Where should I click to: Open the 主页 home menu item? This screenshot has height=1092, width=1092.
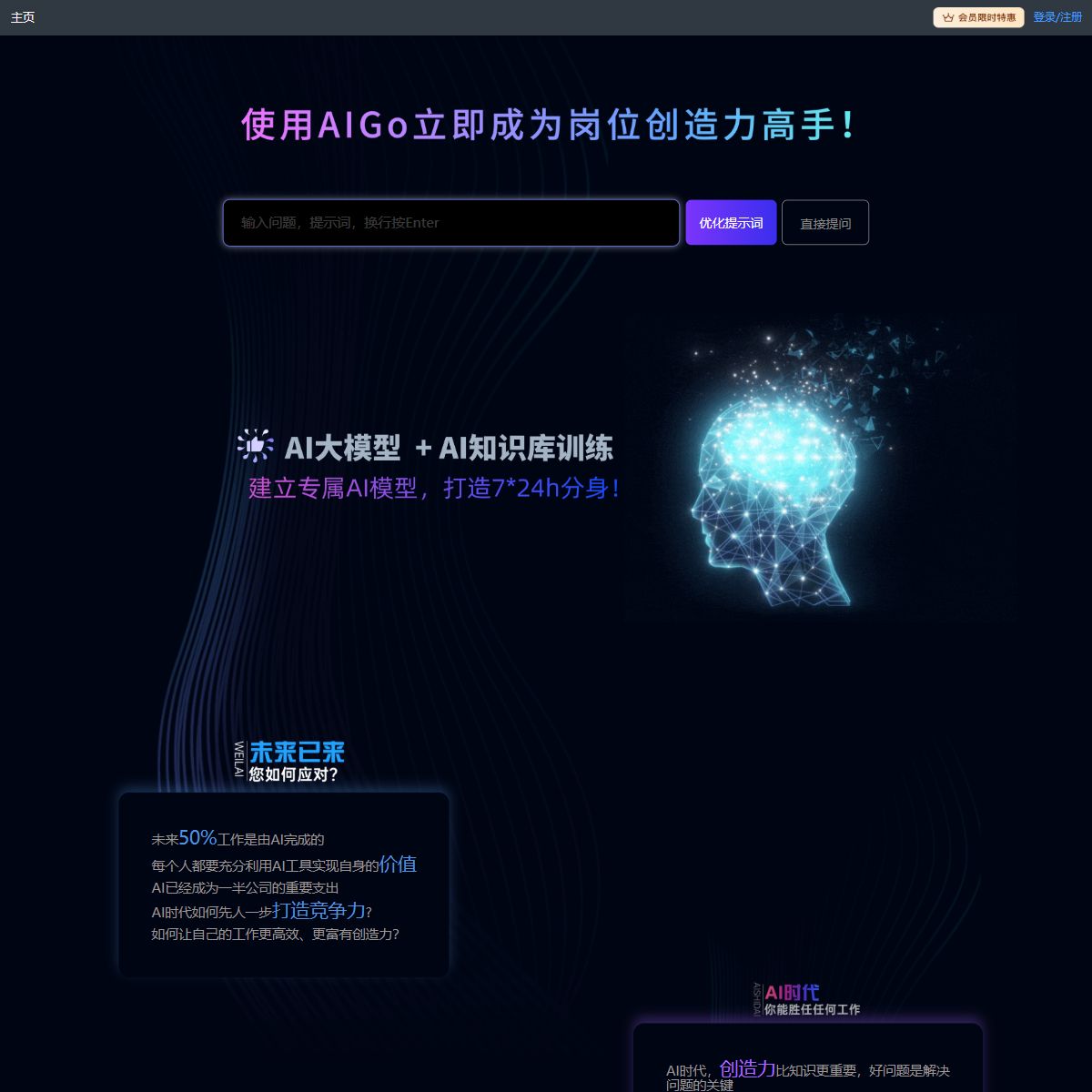(x=23, y=17)
